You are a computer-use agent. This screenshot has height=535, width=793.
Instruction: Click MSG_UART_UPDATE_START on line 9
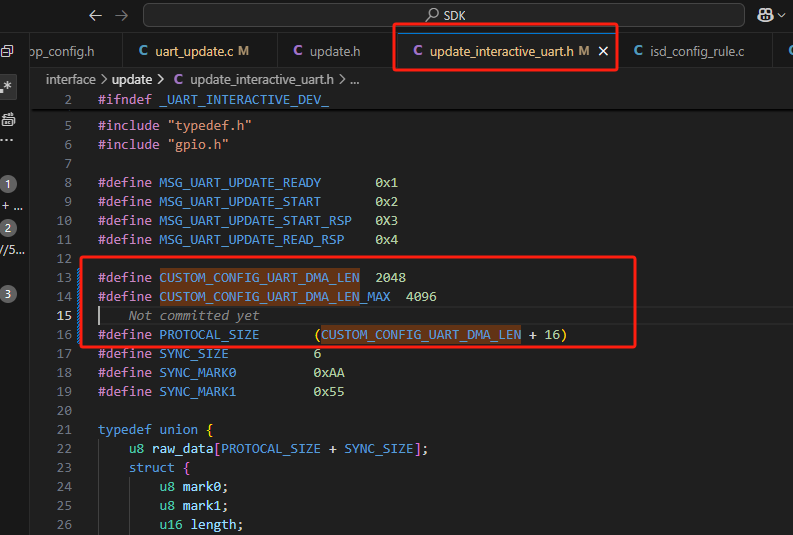pyautogui.click(x=240, y=202)
